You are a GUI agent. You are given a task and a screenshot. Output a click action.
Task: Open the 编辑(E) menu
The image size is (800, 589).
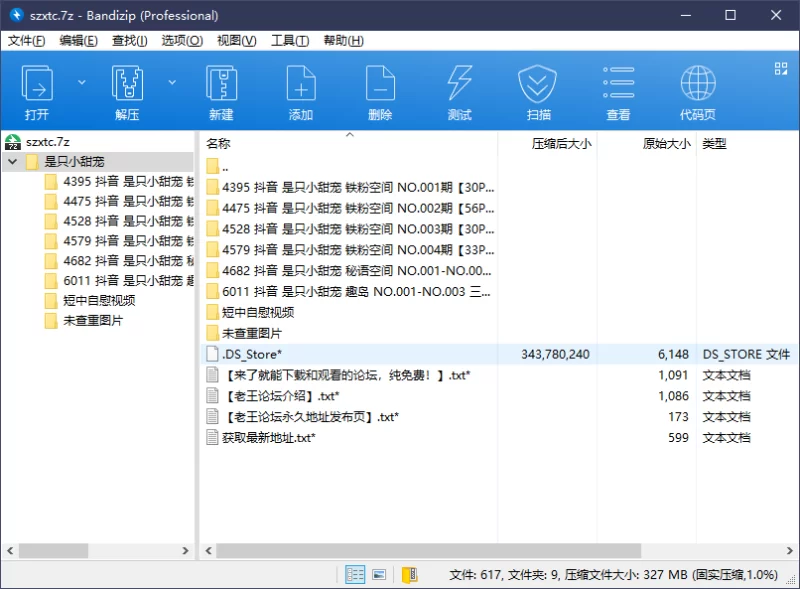(x=78, y=41)
